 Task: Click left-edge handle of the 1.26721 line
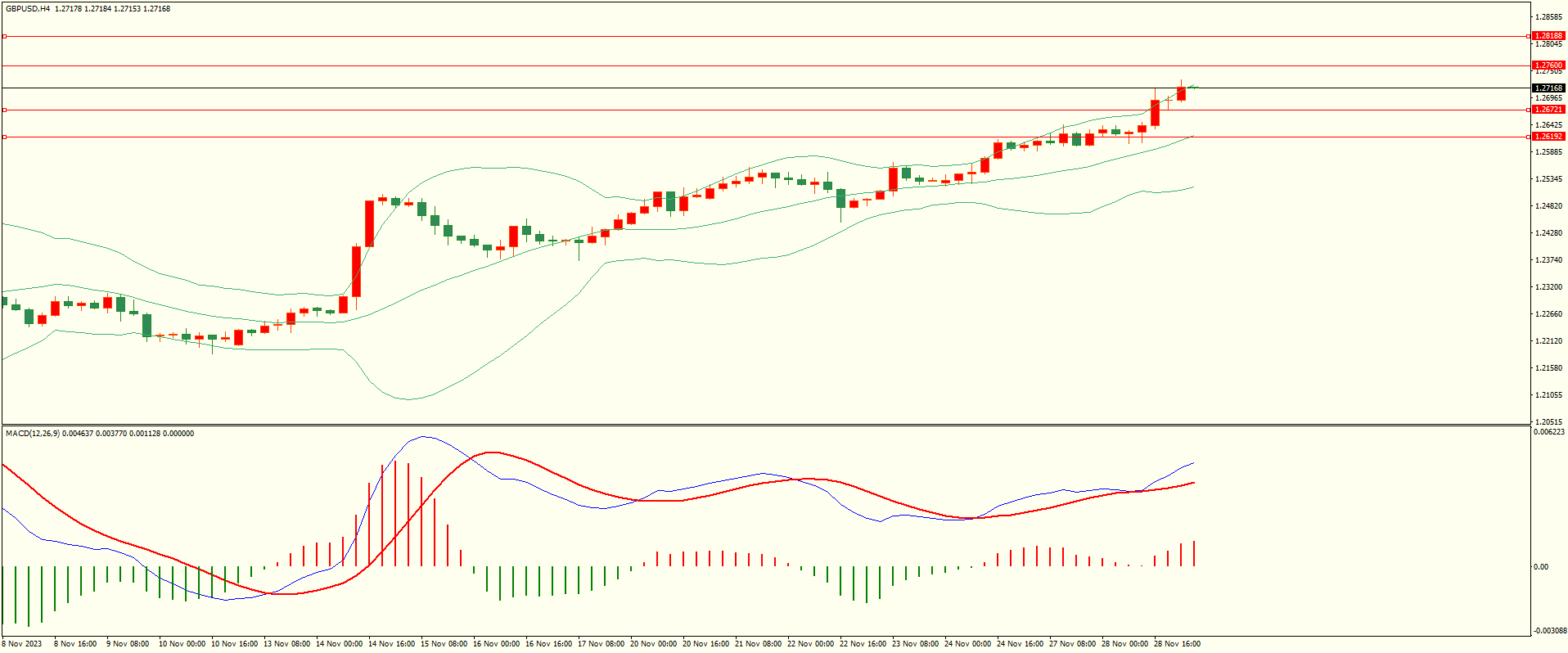tap(4, 110)
